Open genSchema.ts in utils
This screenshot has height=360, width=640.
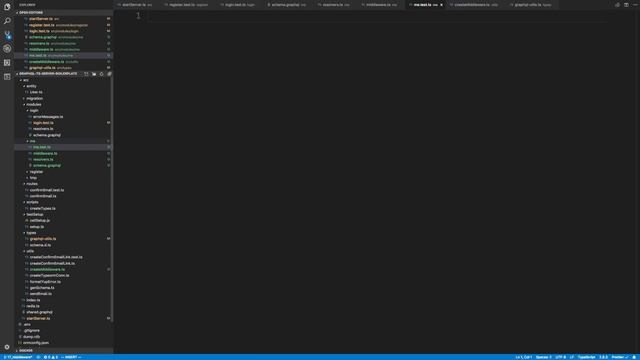point(42,288)
